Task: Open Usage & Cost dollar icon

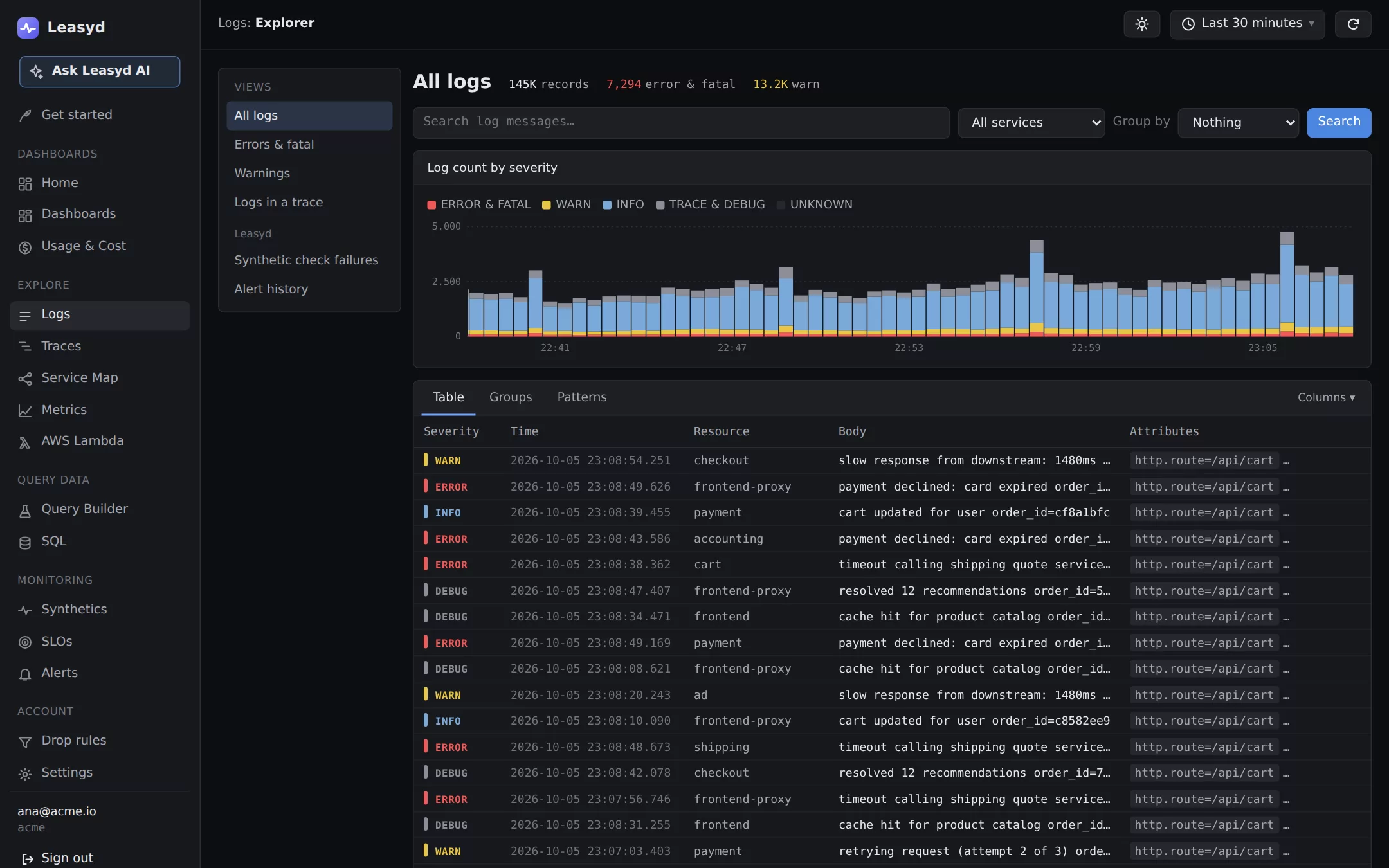Action: click(x=25, y=247)
